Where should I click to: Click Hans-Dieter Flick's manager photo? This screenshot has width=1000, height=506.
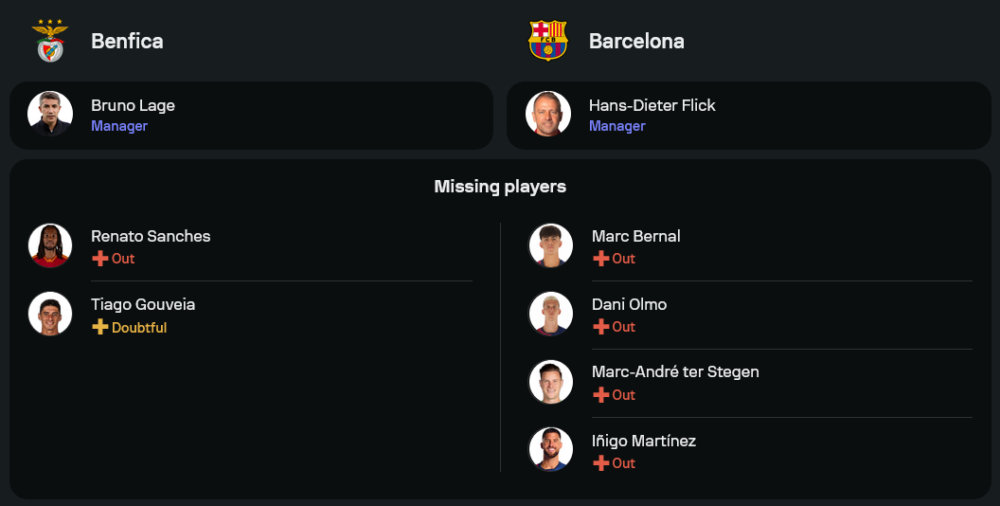548,114
